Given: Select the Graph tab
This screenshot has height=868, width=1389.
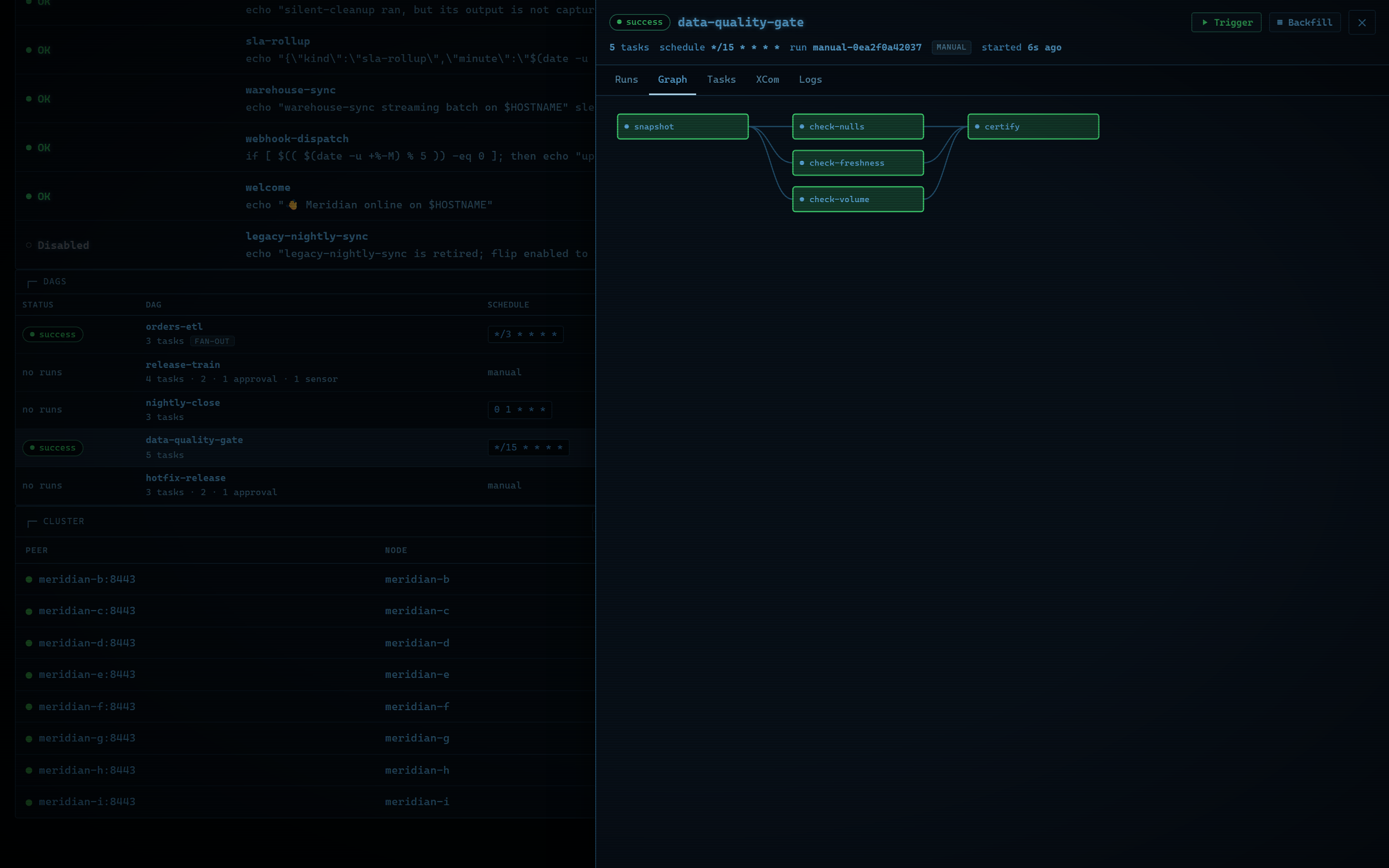Looking at the screenshot, I should pos(672,79).
